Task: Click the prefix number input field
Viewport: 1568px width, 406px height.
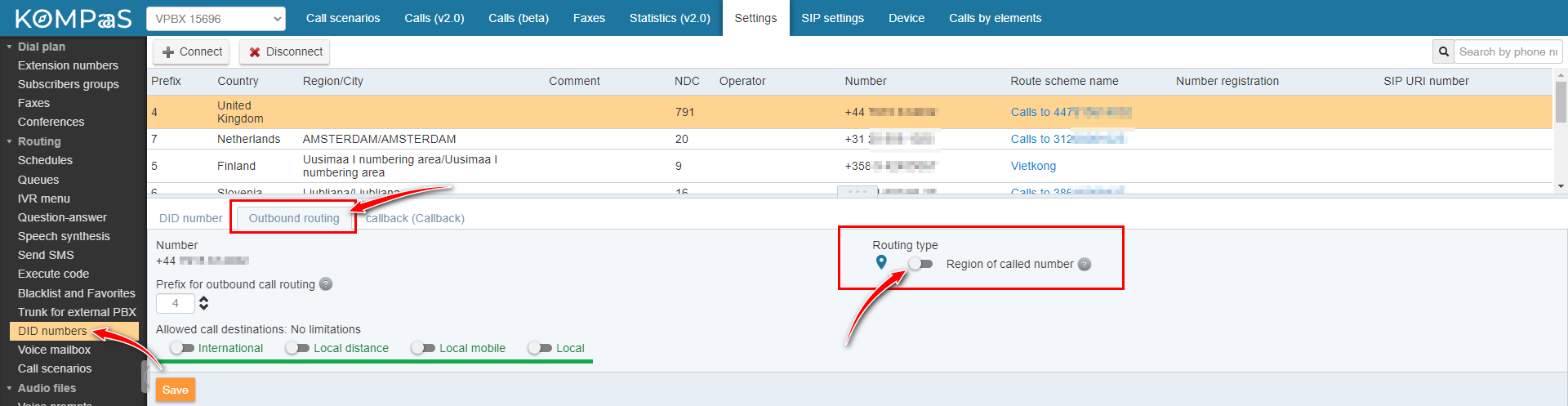Action: click(x=176, y=303)
